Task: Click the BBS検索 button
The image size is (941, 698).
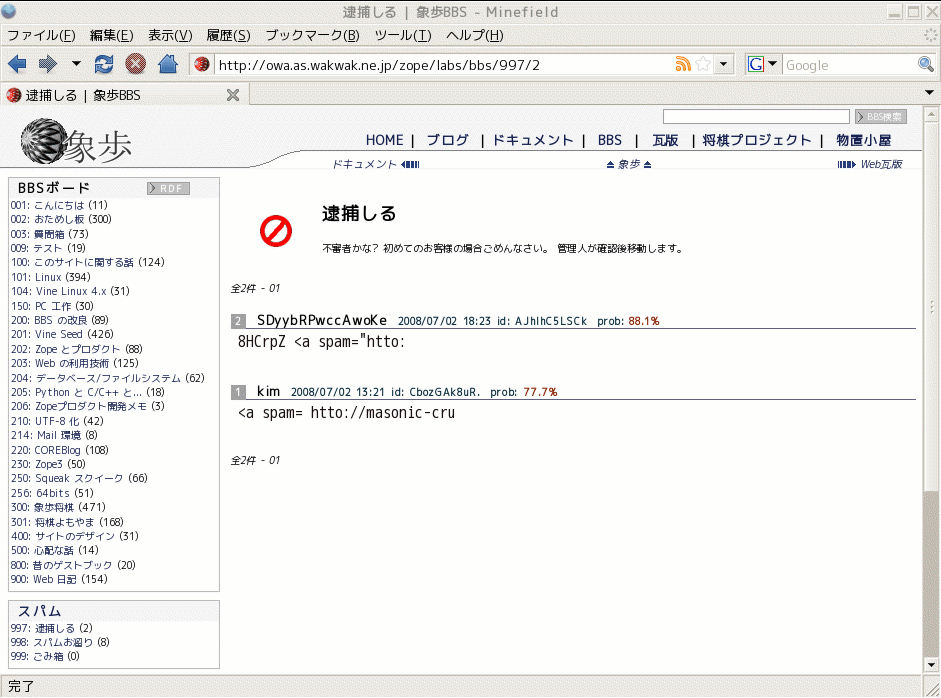Action: (881, 117)
